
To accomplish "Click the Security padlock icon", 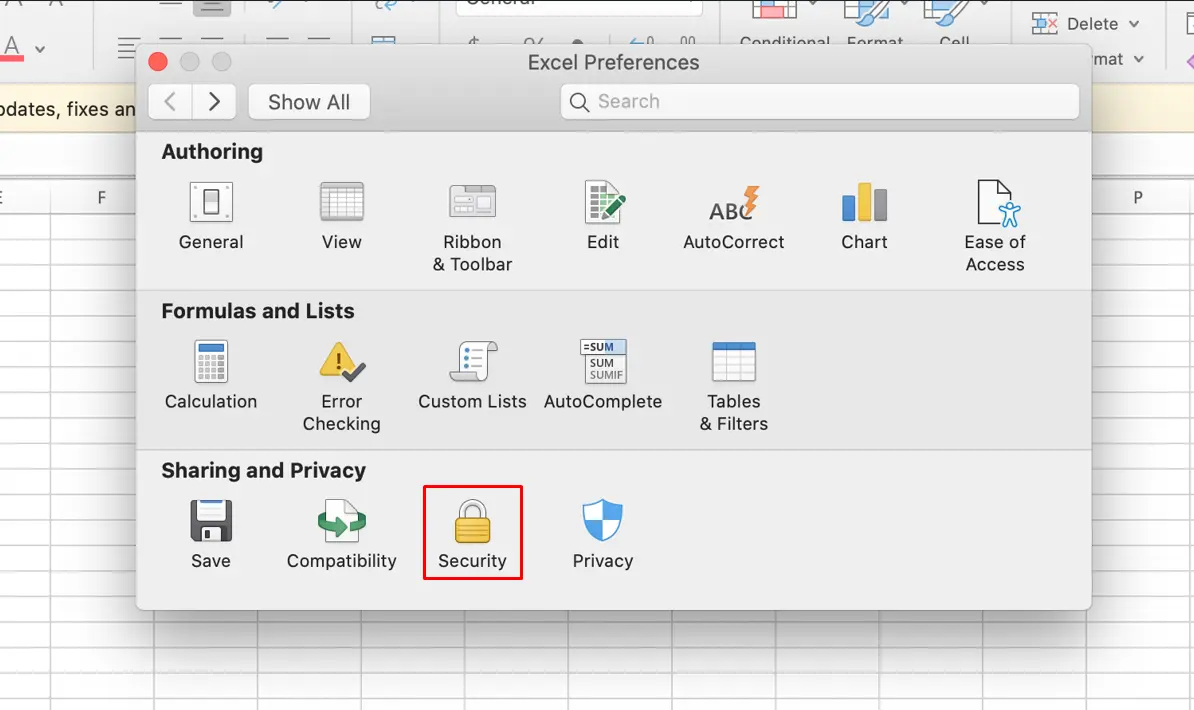I will click(x=472, y=522).
